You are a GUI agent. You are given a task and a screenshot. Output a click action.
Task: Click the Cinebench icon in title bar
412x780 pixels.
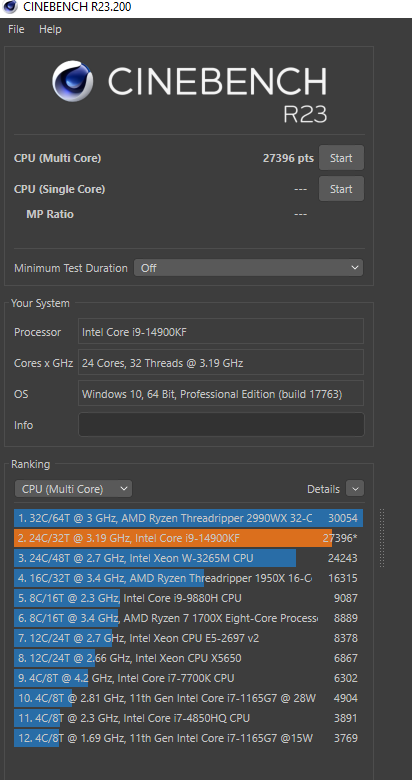9,7
